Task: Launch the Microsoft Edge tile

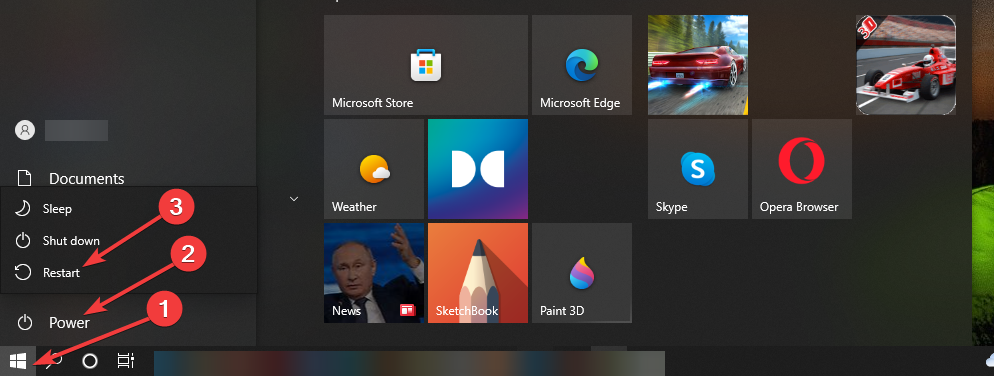Action: pyautogui.click(x=581, y=65)
